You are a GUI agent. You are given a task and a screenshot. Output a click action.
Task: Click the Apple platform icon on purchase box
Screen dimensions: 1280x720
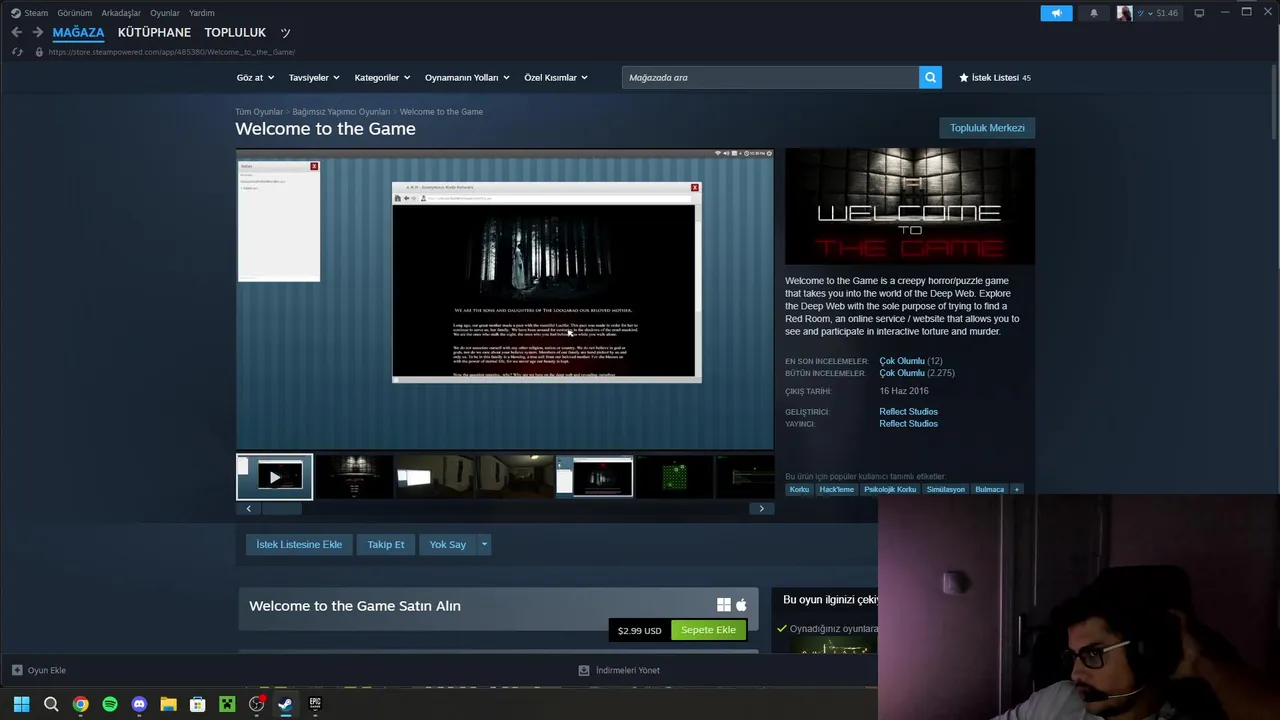pyautogui.click(x=741, y=605)
